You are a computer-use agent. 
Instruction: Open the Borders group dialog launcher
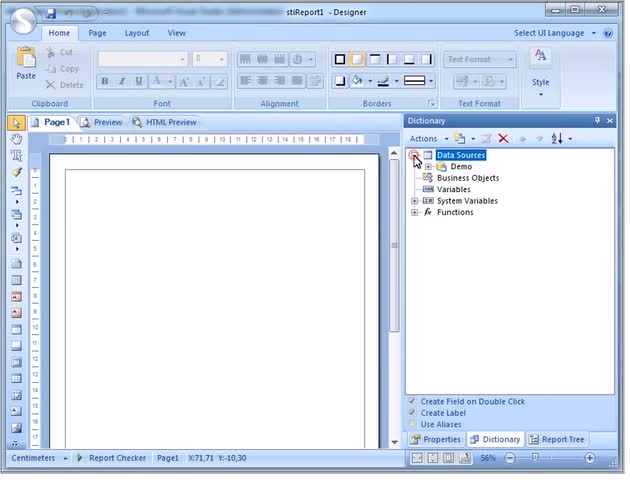pyautogui.click(x=432, y=104)
